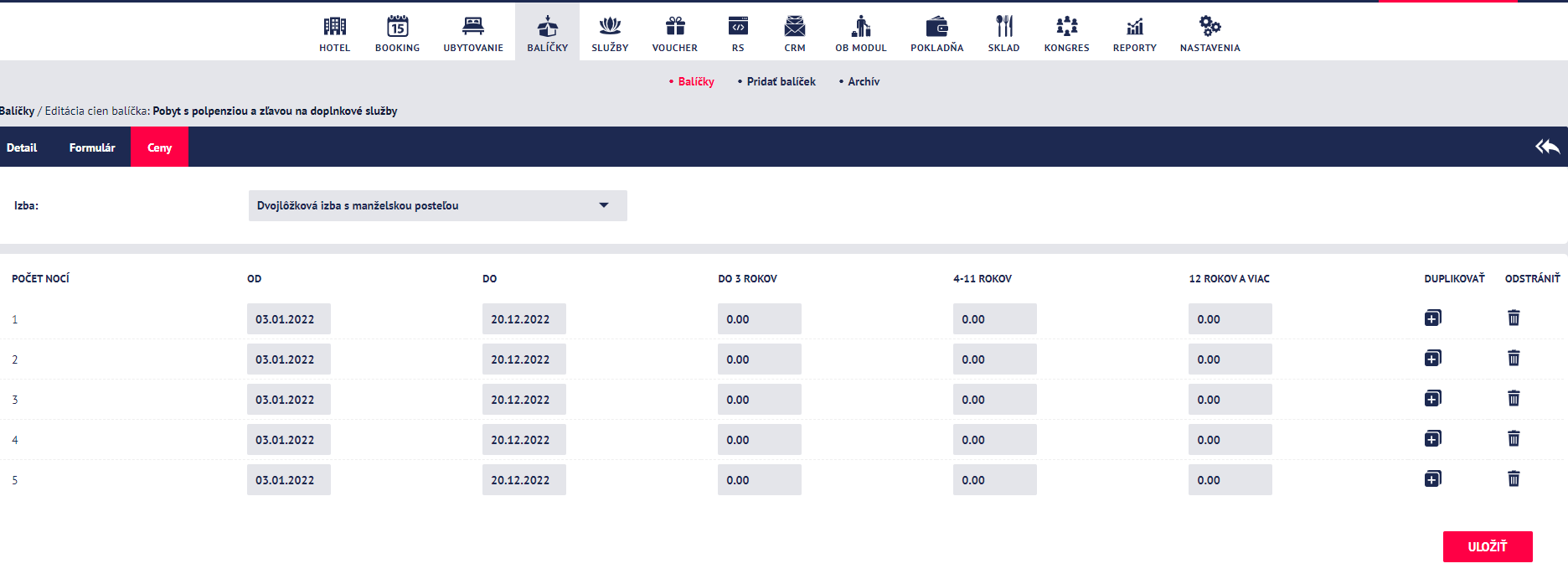Switch to the Detail tab
The height and width of the screenshot is (579, 1568).
[x=22, y=147]
